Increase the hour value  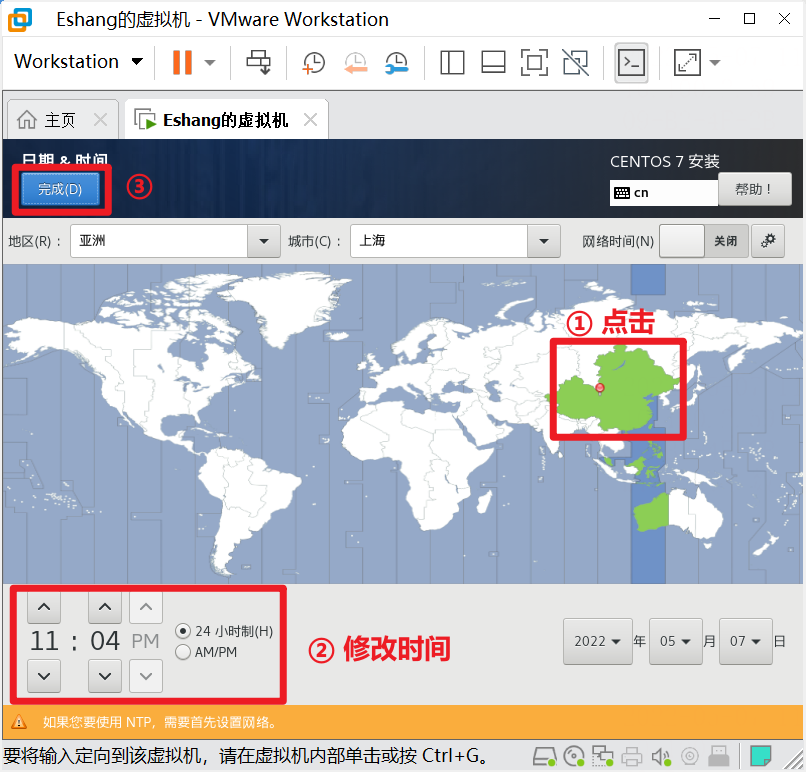click(x=44, y=607)
